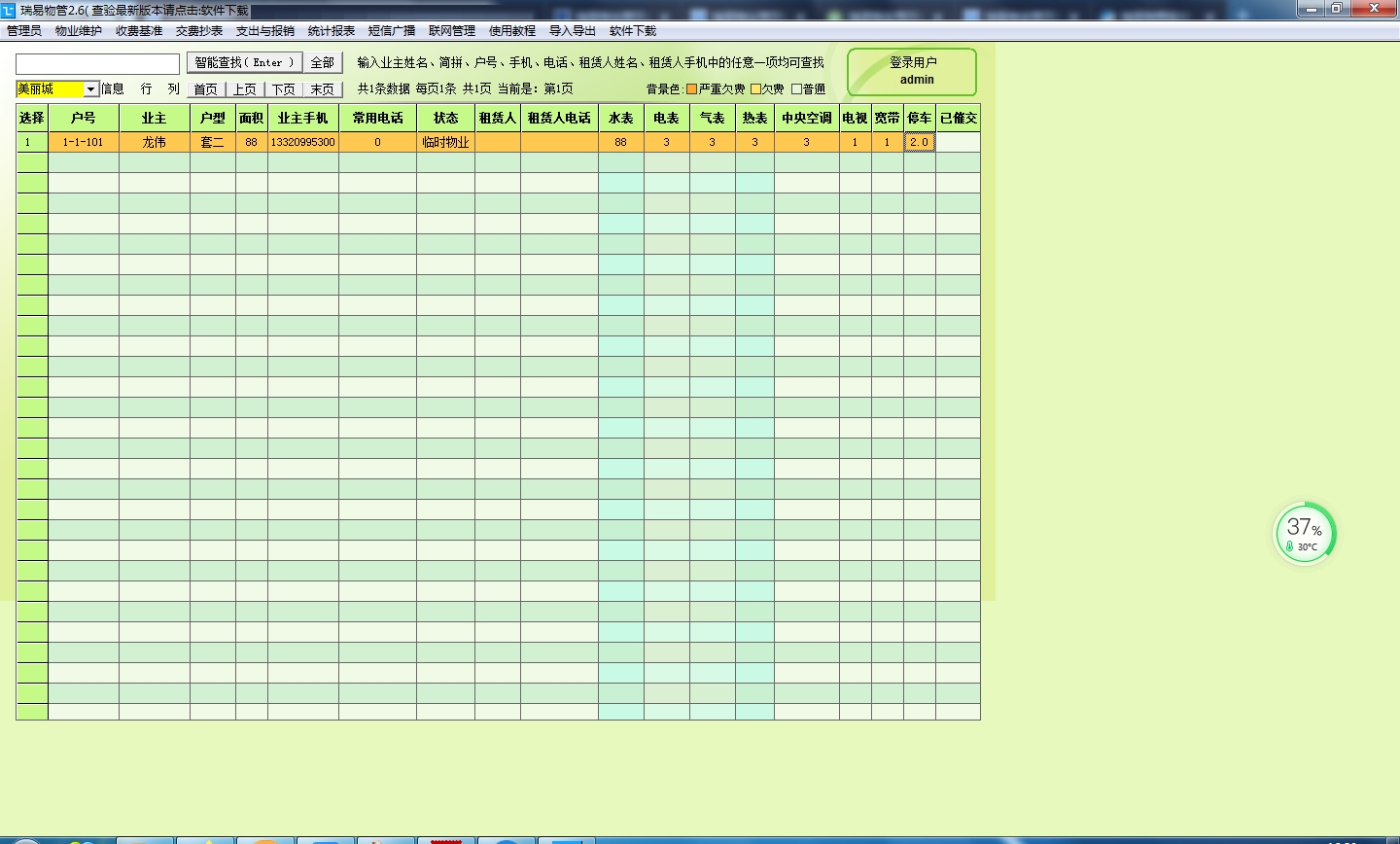Open the 统计报表 menu
Image resolution: width=1400 pixels, height=844 pixels.
tap(332, 31)
